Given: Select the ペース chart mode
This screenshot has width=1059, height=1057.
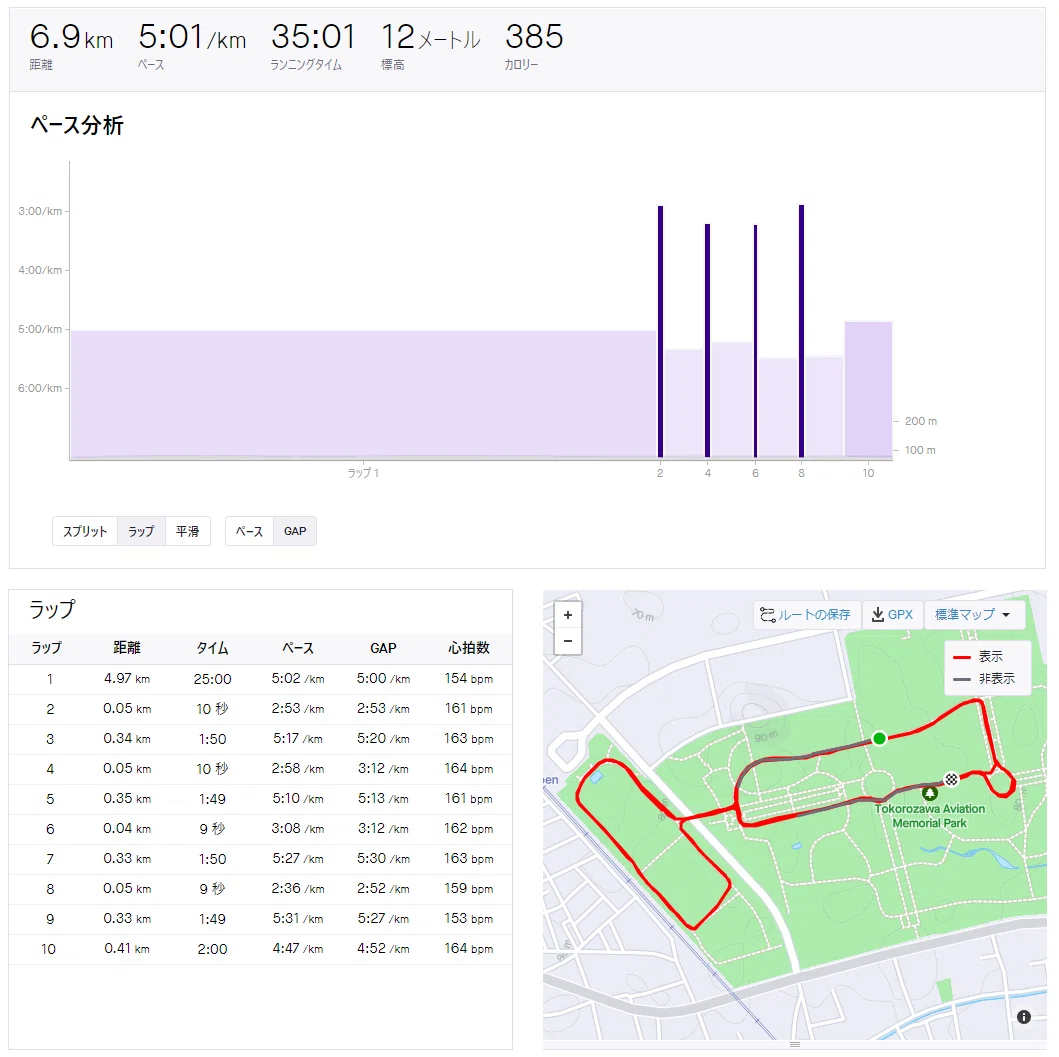Looking at the screenshot, I should [x=249, y=531].
